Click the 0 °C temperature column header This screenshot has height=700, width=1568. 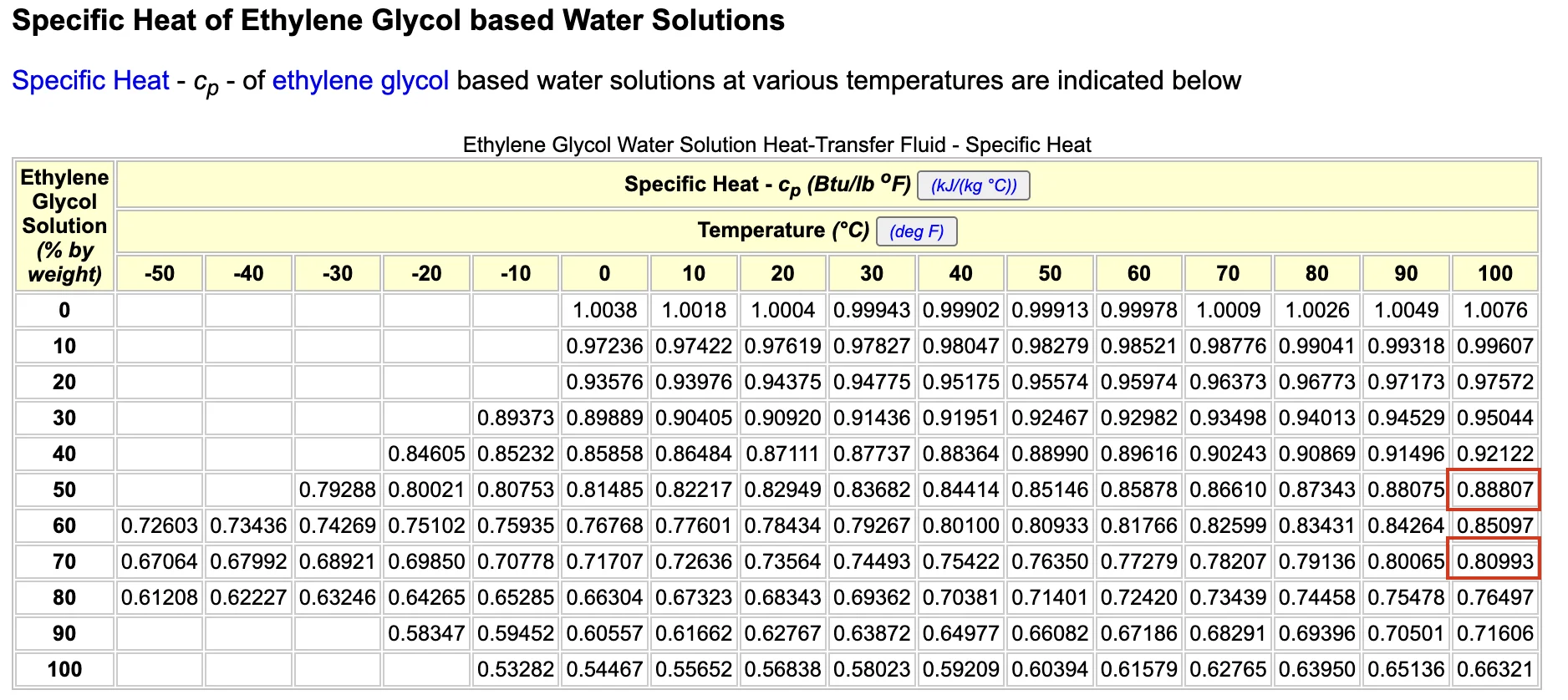coord(604,274)
